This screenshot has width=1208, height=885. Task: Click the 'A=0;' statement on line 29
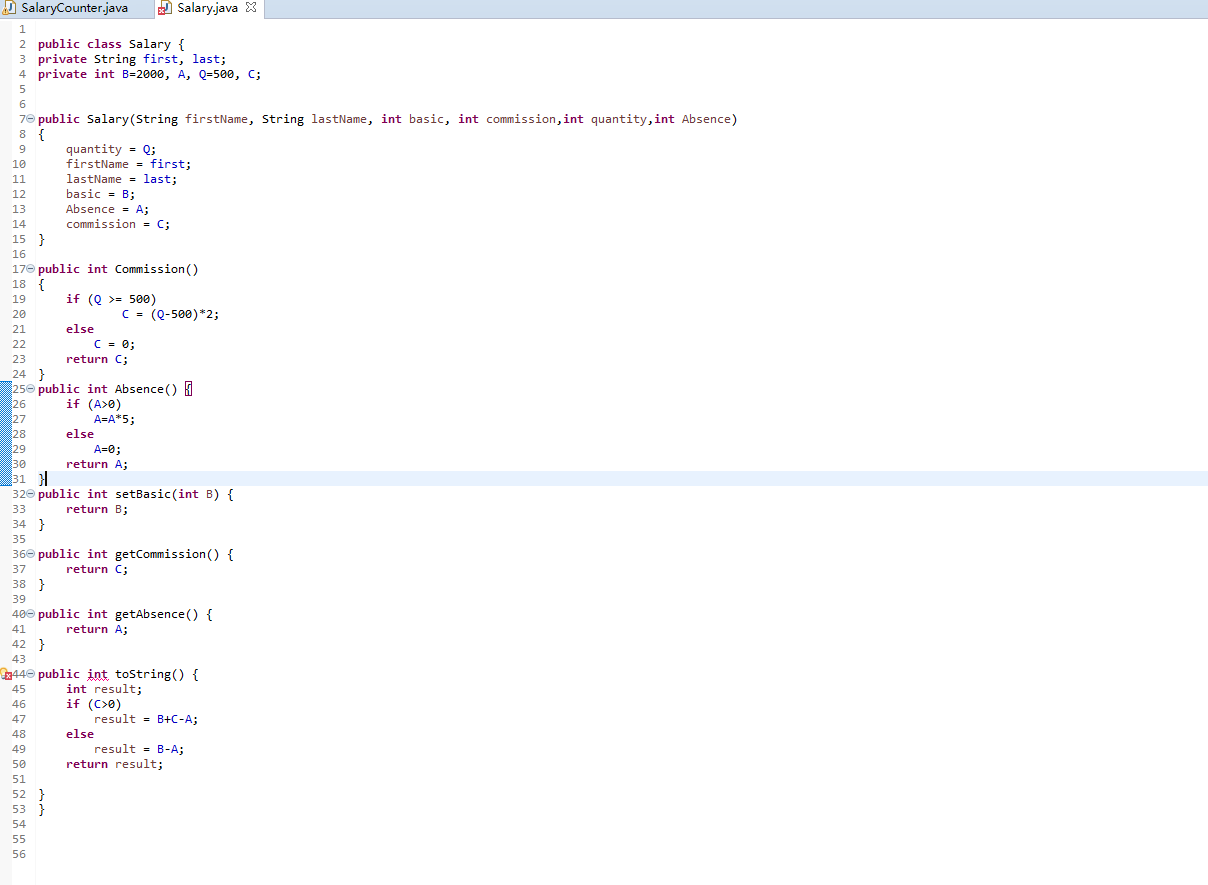tap(107, 449)
